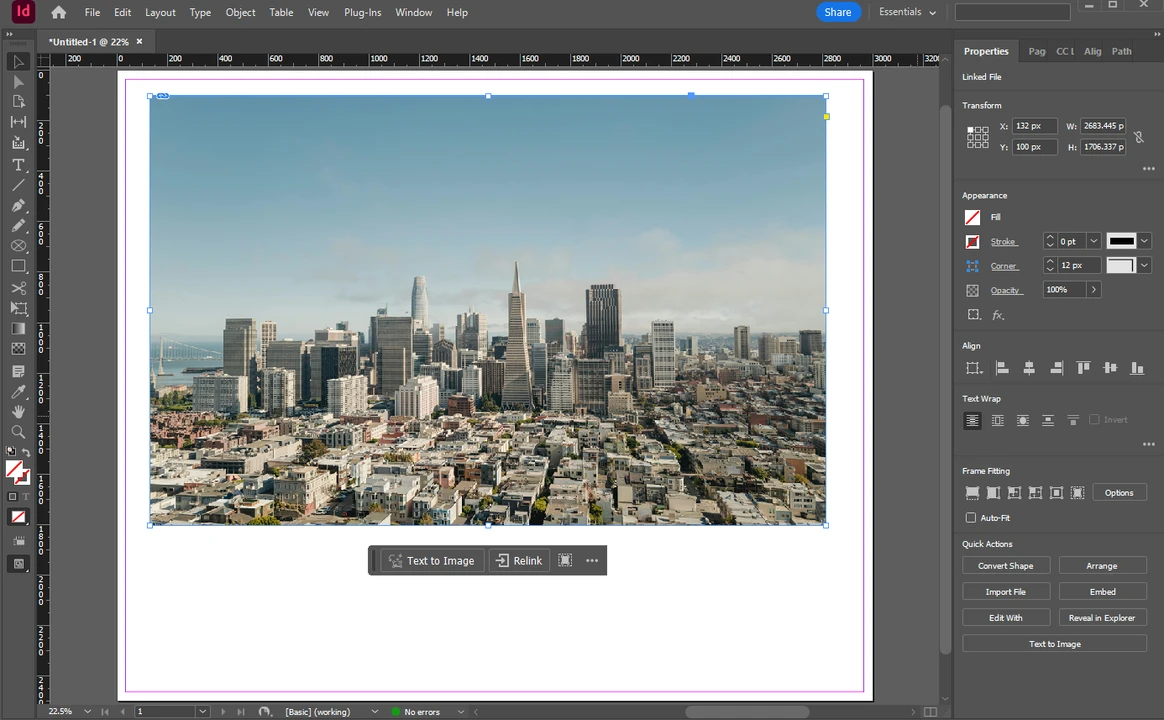Screen dimensions: 1164x720
Task: Click the Convert Shape button
Action: point(1006,566)
